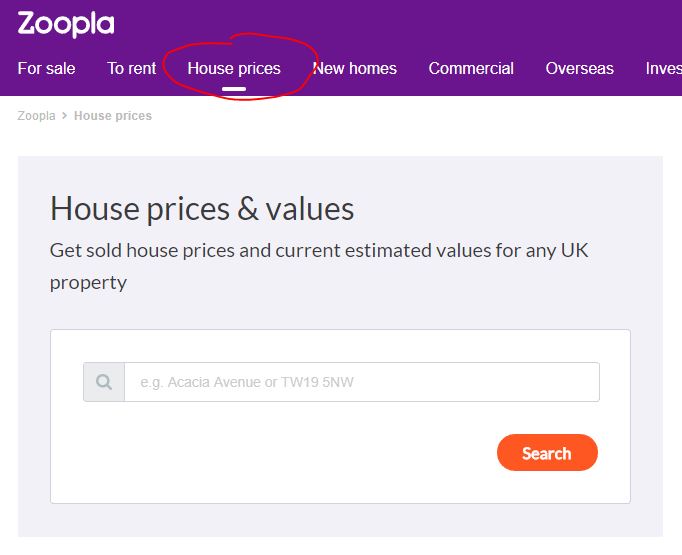Switch to the To rent tab
Image resolution: width=682 pixels, height=555 pixels.
[x=131, y=68]
